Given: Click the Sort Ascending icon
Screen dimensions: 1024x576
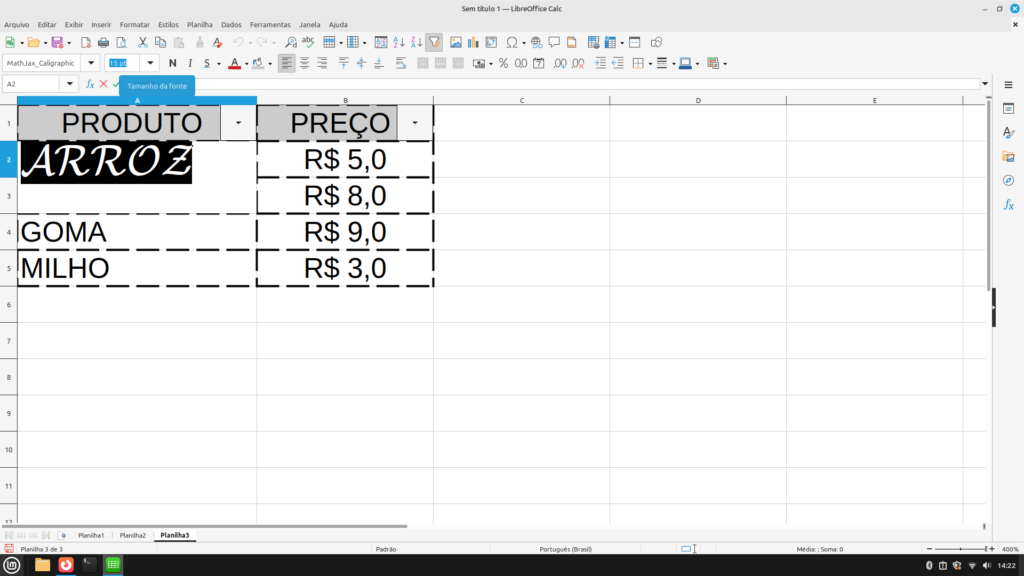Looking at the screenshot, I should [399, 42].
